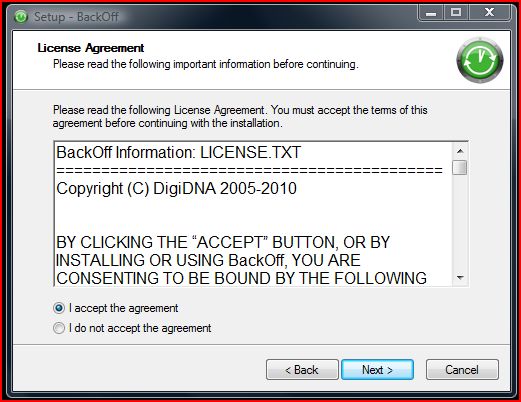Click the empty scrollbar track below thumb
This screenshot has width=521, height=402.
pos(460,222)
